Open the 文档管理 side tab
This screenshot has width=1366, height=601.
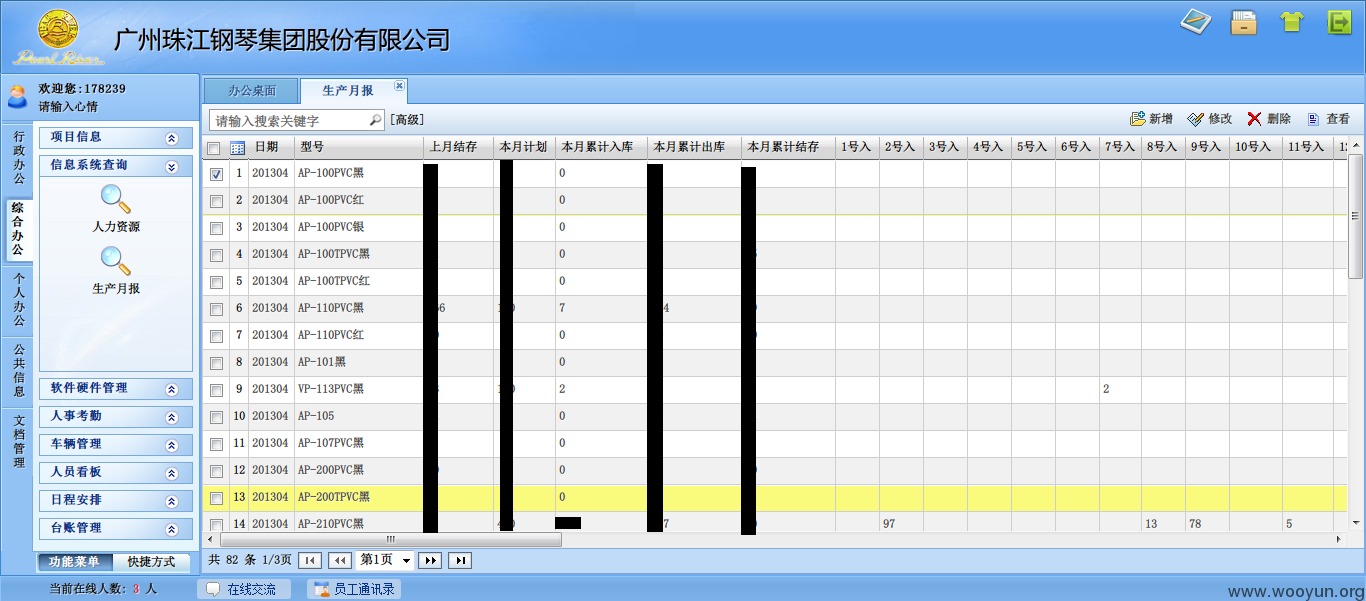pos(18,442)
